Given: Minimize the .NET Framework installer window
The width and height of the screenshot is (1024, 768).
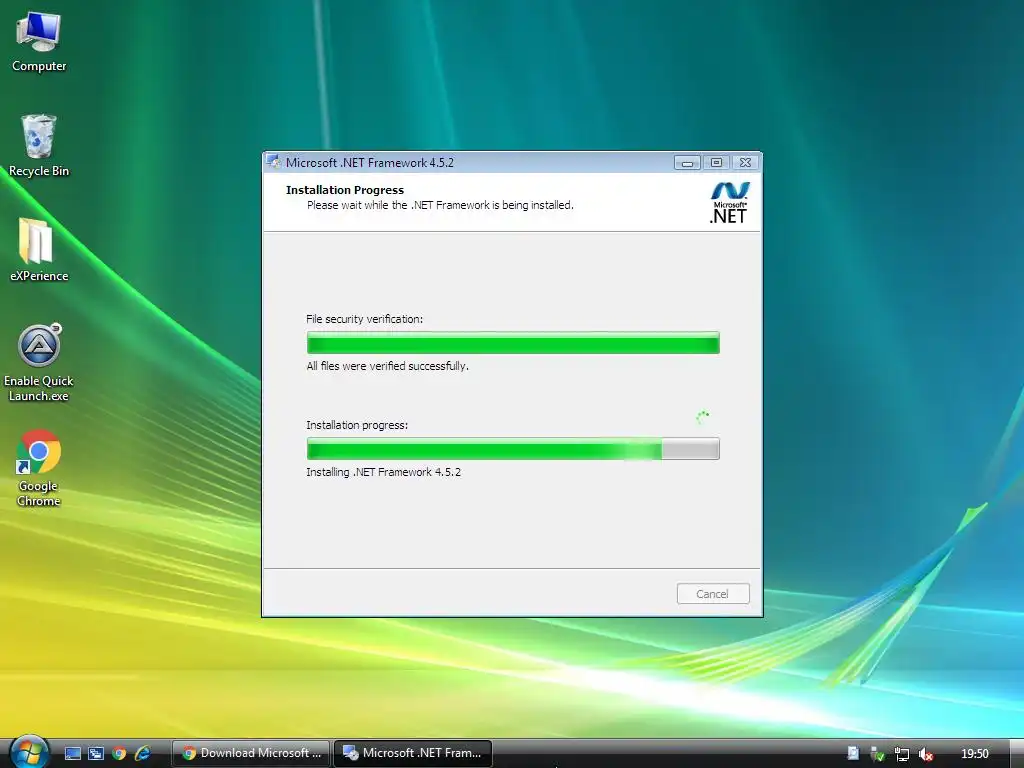Looking at the screenshot, I should click(x=687, y=163).
